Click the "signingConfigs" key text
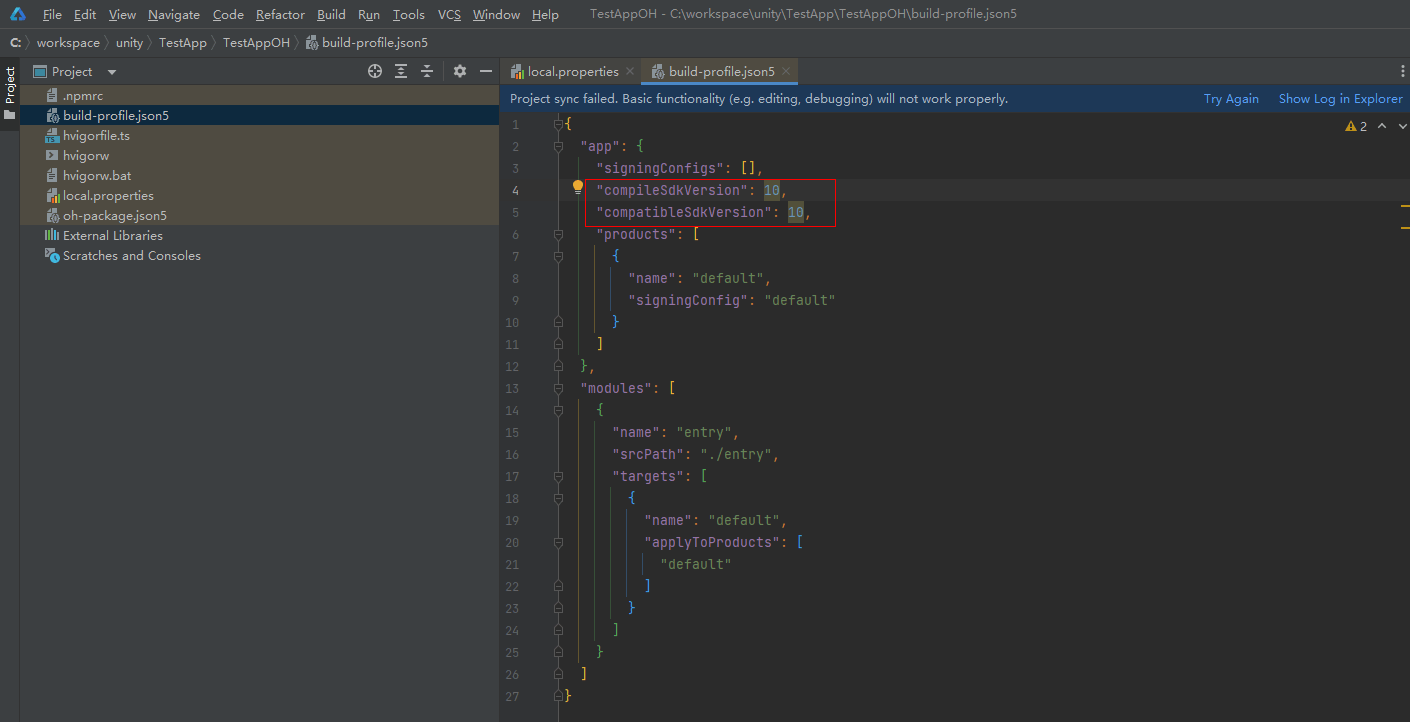This screenshot has width=1410, height=722. (x=660, y=168)
